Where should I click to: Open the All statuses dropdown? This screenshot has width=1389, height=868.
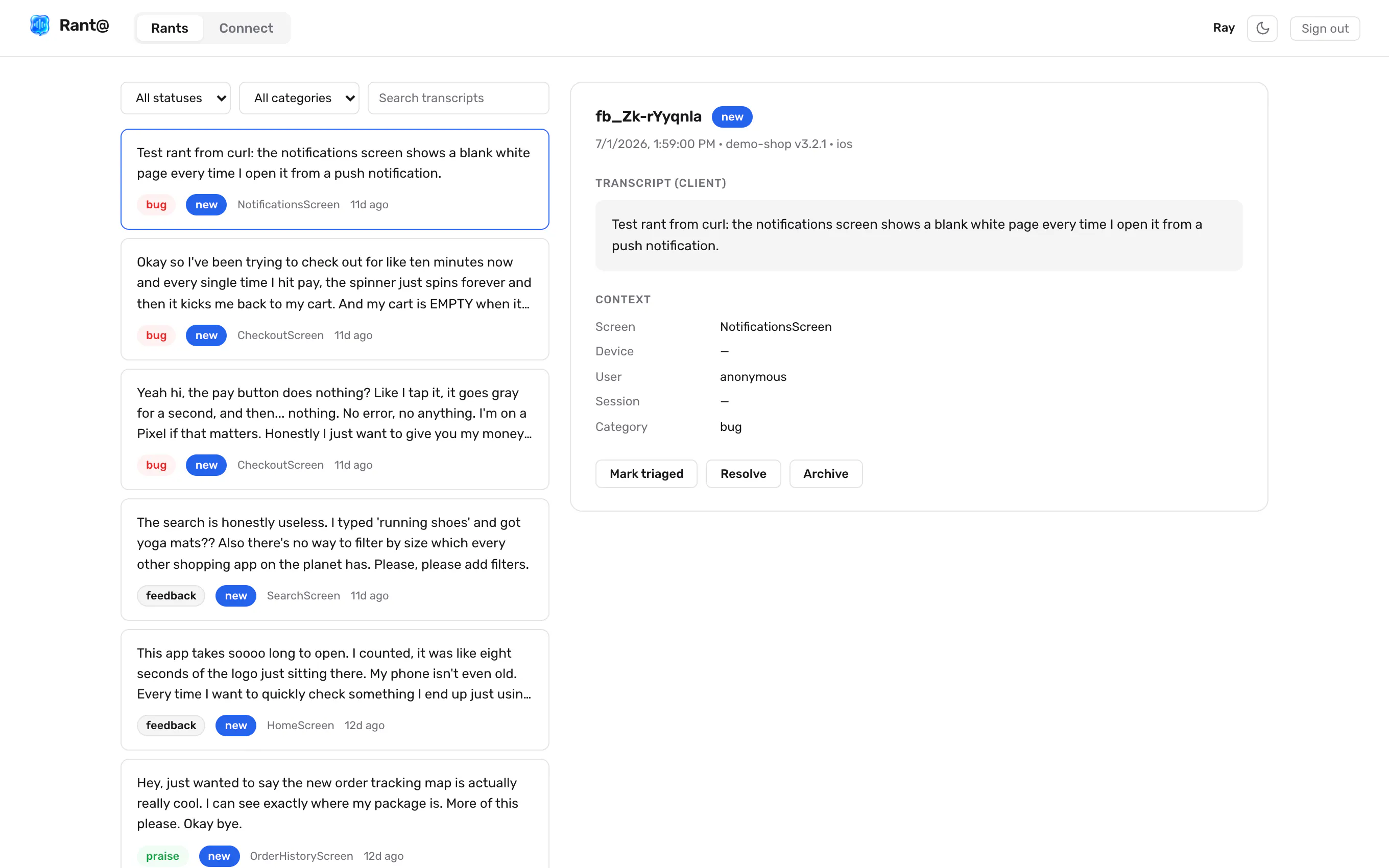pyautogui.click(x=176, y=98)
